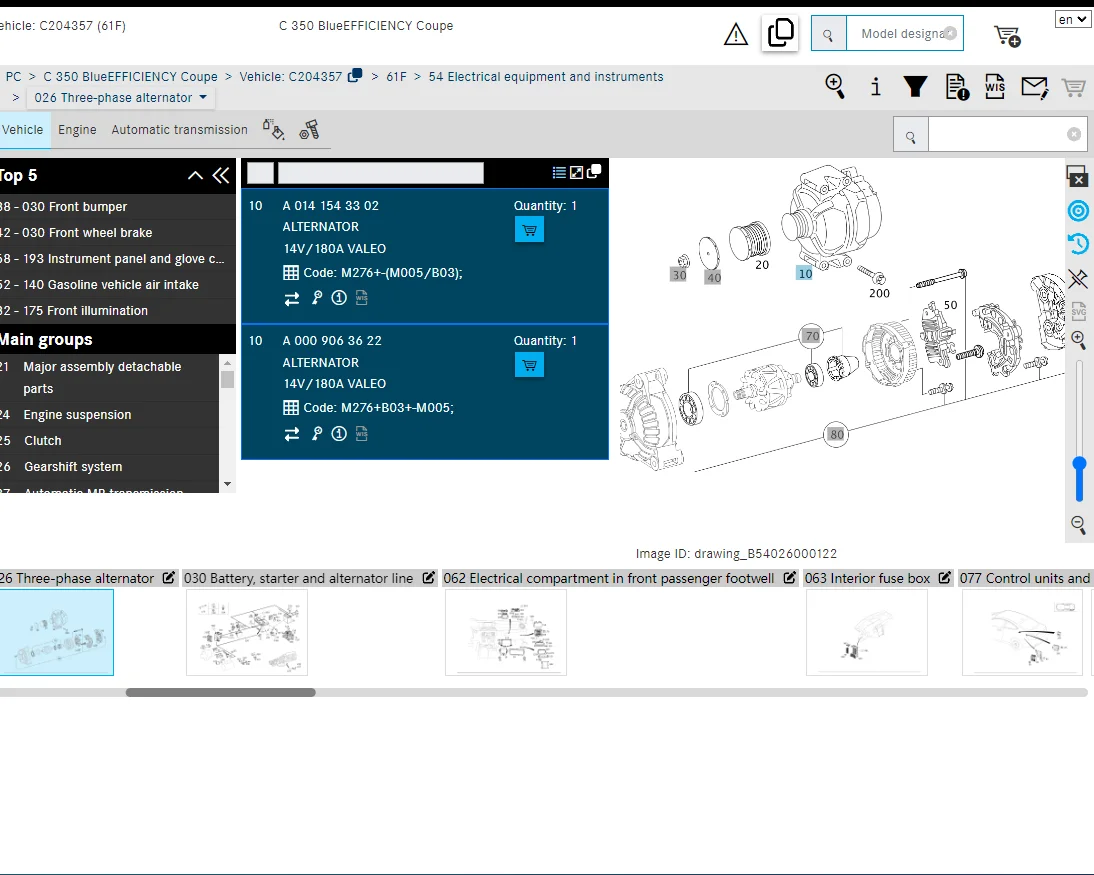Screen dimensions: 1094x875
Task: Expand the parts list with maximize icon
Action: (576, 172)
